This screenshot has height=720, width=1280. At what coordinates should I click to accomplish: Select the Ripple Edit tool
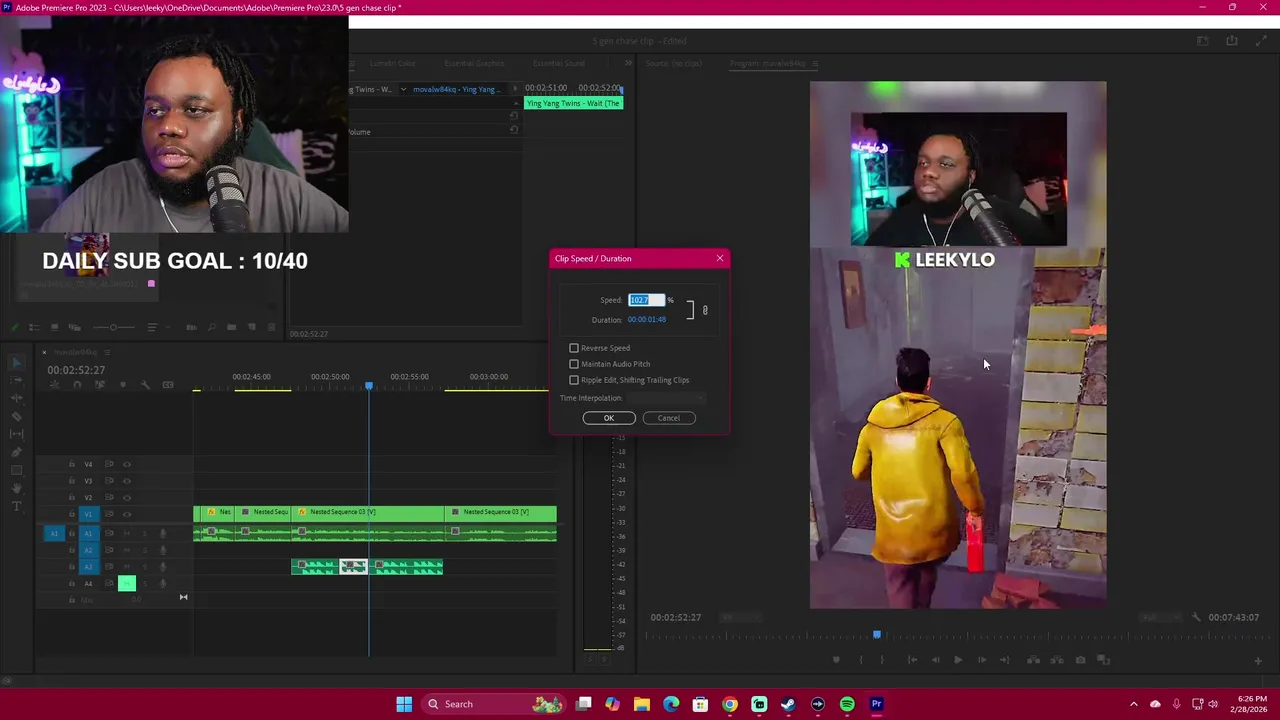[x=16, y=398]
